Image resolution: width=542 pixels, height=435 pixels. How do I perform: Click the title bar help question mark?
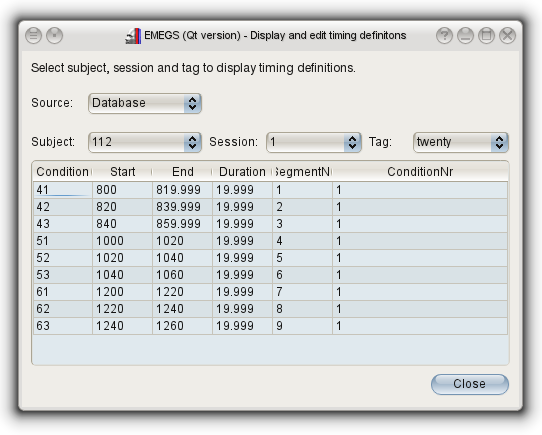tap(444, 36)
